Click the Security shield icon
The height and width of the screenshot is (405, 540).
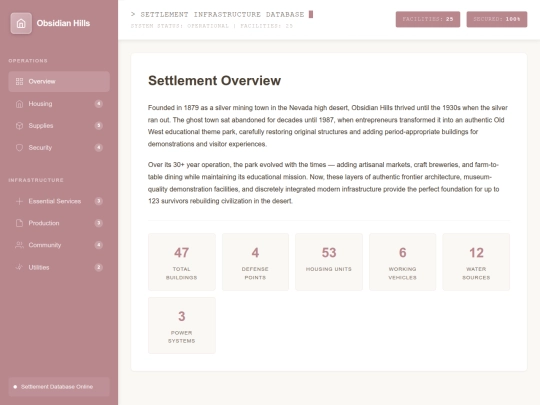point(19,148)
